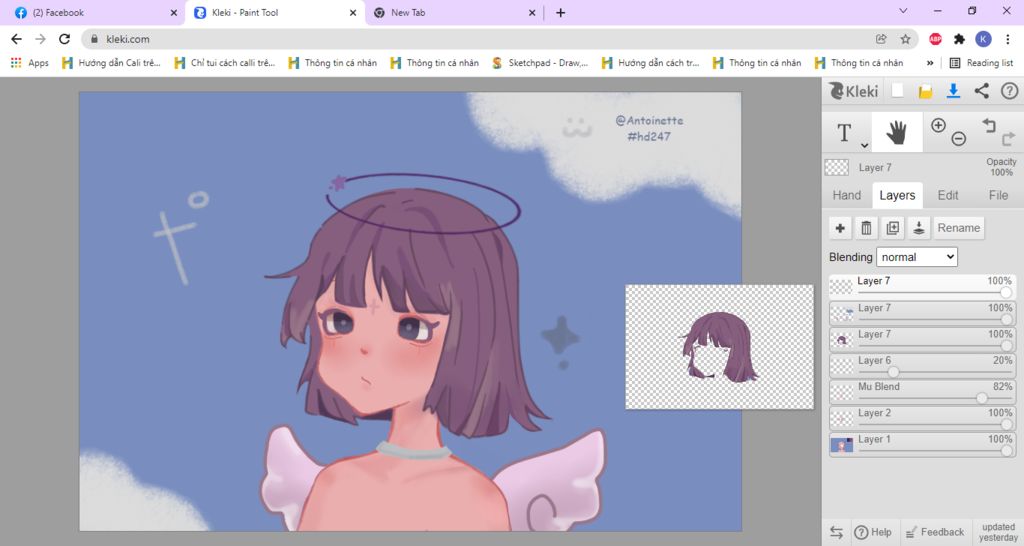Screen dimensions: 1024x546
Task: Click the Rename layer button
Action: click(958, 228)
